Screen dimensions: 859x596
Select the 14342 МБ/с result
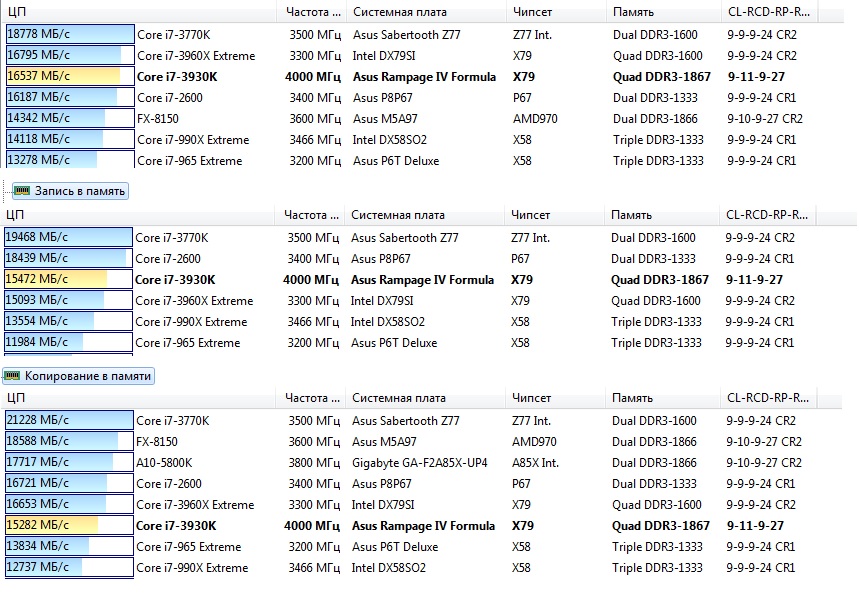(70, 118)
